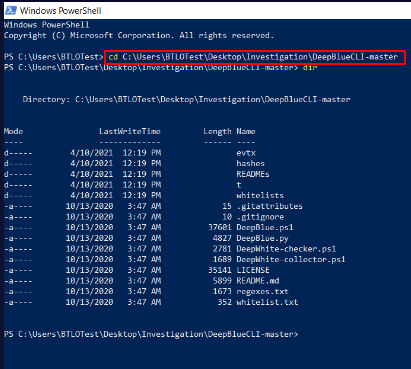411x369 pixels.
Task: Click the -a---- mode of regexes.txt row
Action: [x=18, y=292]
